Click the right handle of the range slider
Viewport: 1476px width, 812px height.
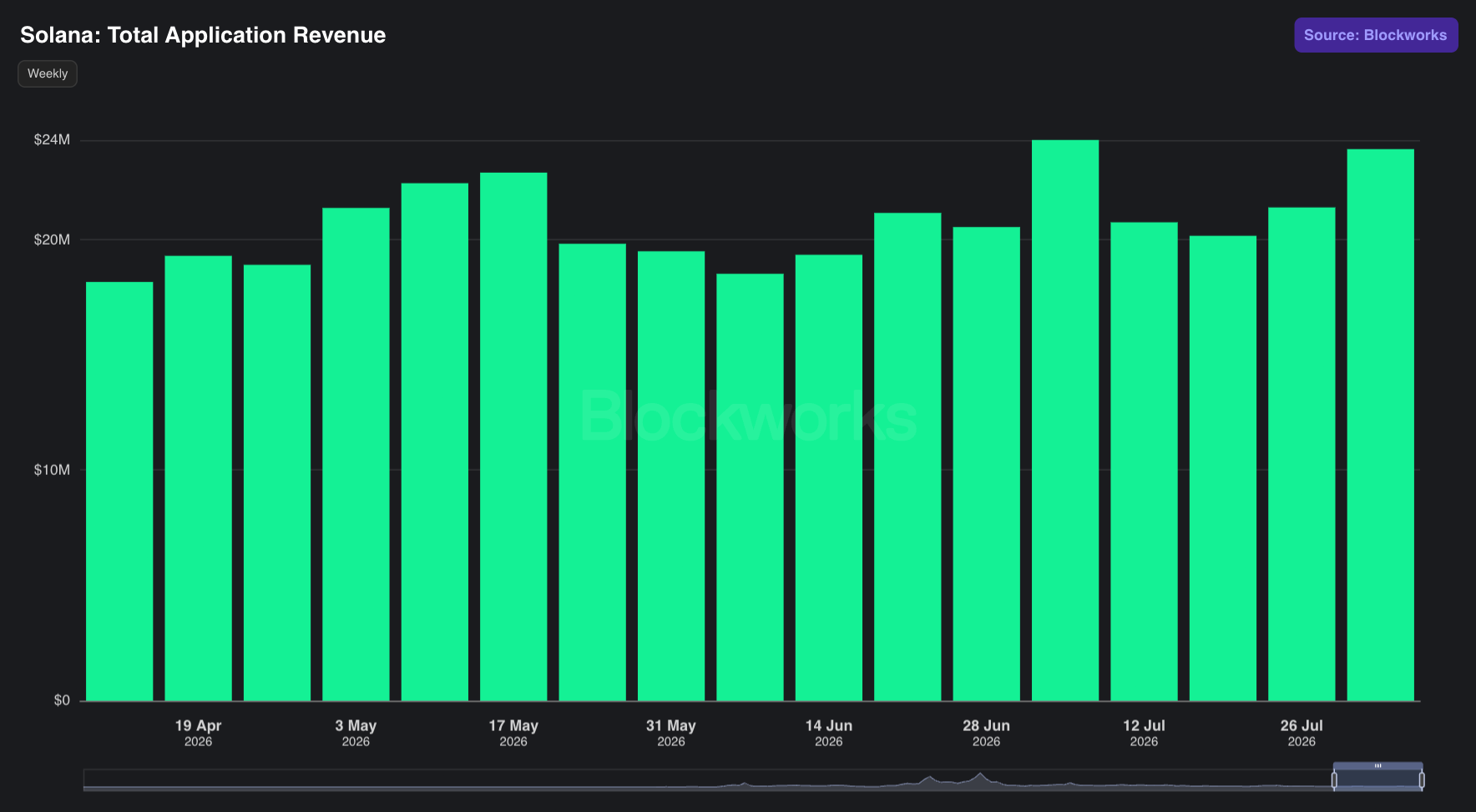[x=1422, y=780]
